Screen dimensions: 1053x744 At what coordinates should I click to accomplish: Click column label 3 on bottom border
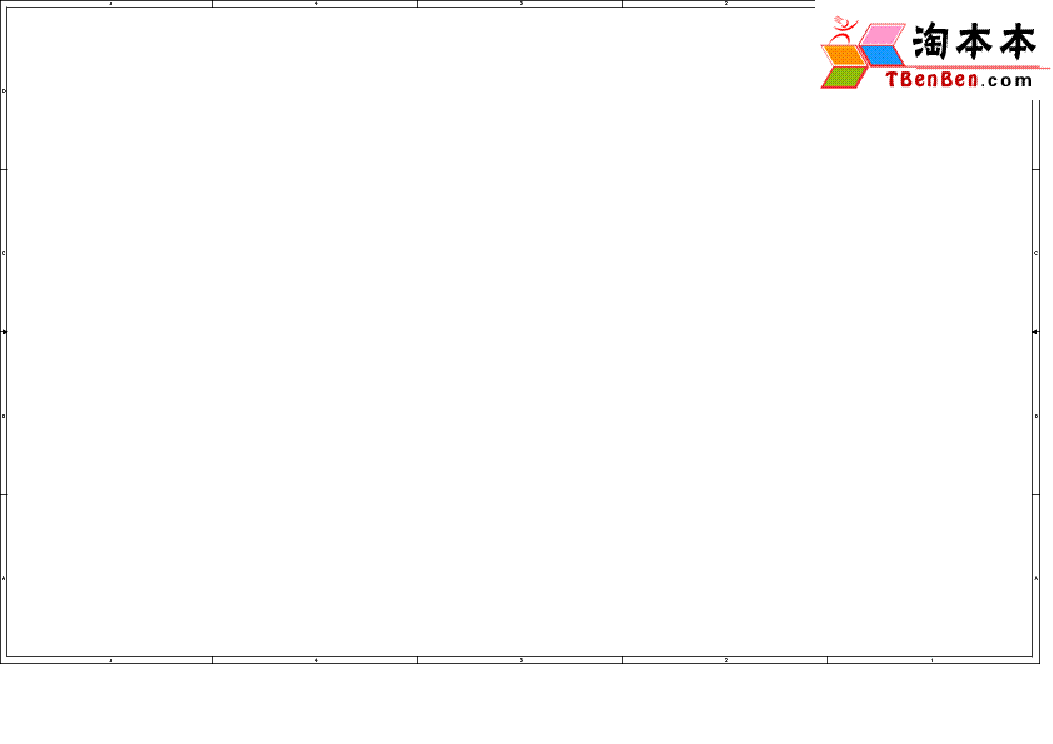click(x=521, y=660)
